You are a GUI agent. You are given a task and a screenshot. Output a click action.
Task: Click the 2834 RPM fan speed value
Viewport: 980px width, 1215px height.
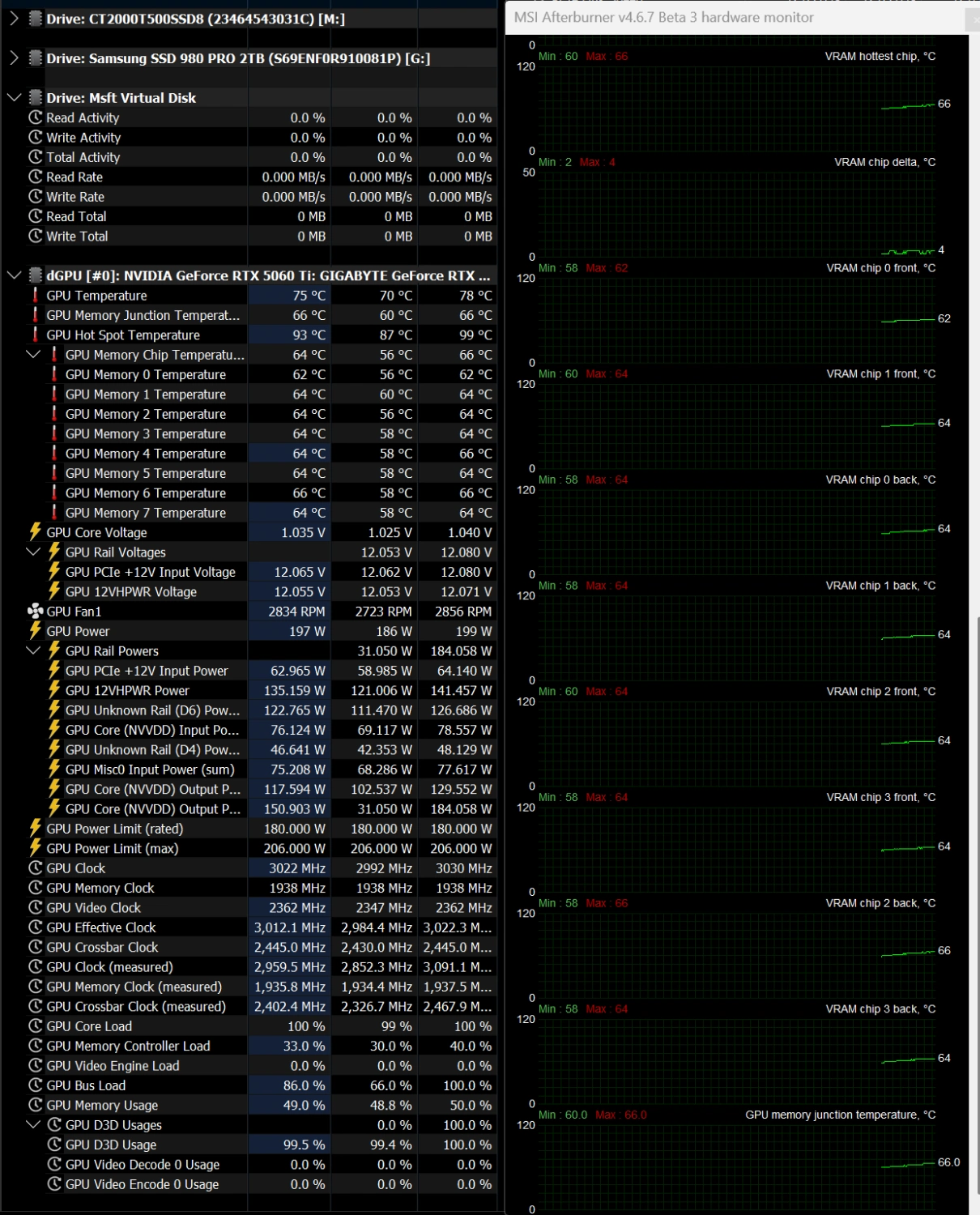point(296,612)
